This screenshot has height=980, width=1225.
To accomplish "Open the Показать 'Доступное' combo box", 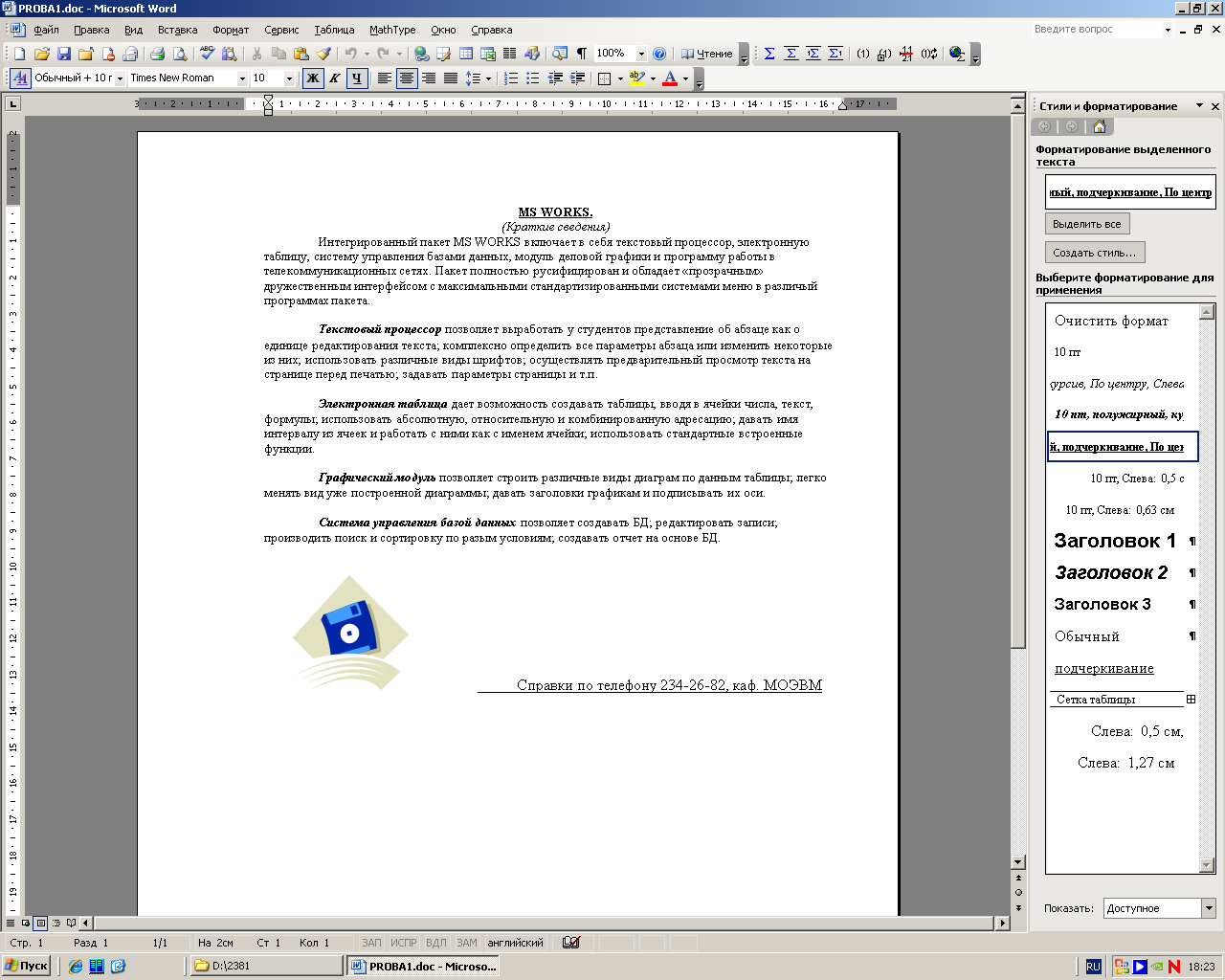I will 1159,908.
